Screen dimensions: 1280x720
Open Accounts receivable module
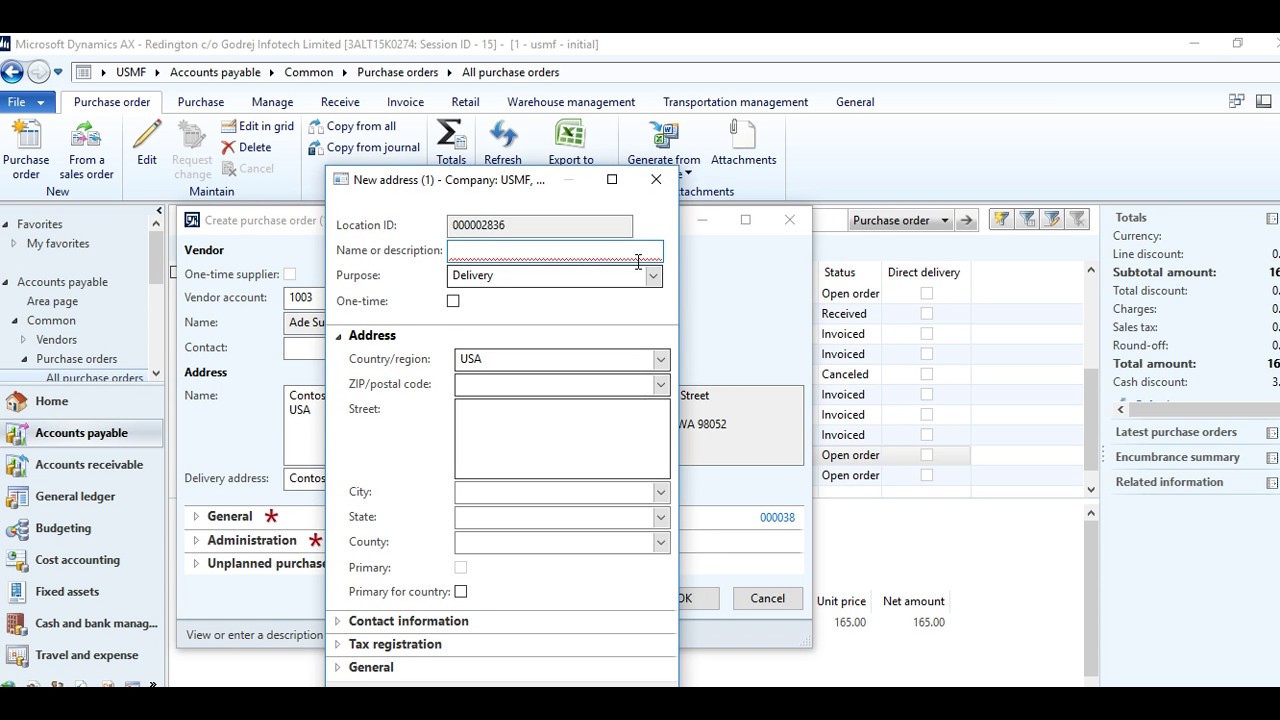[x=82, y=465]
